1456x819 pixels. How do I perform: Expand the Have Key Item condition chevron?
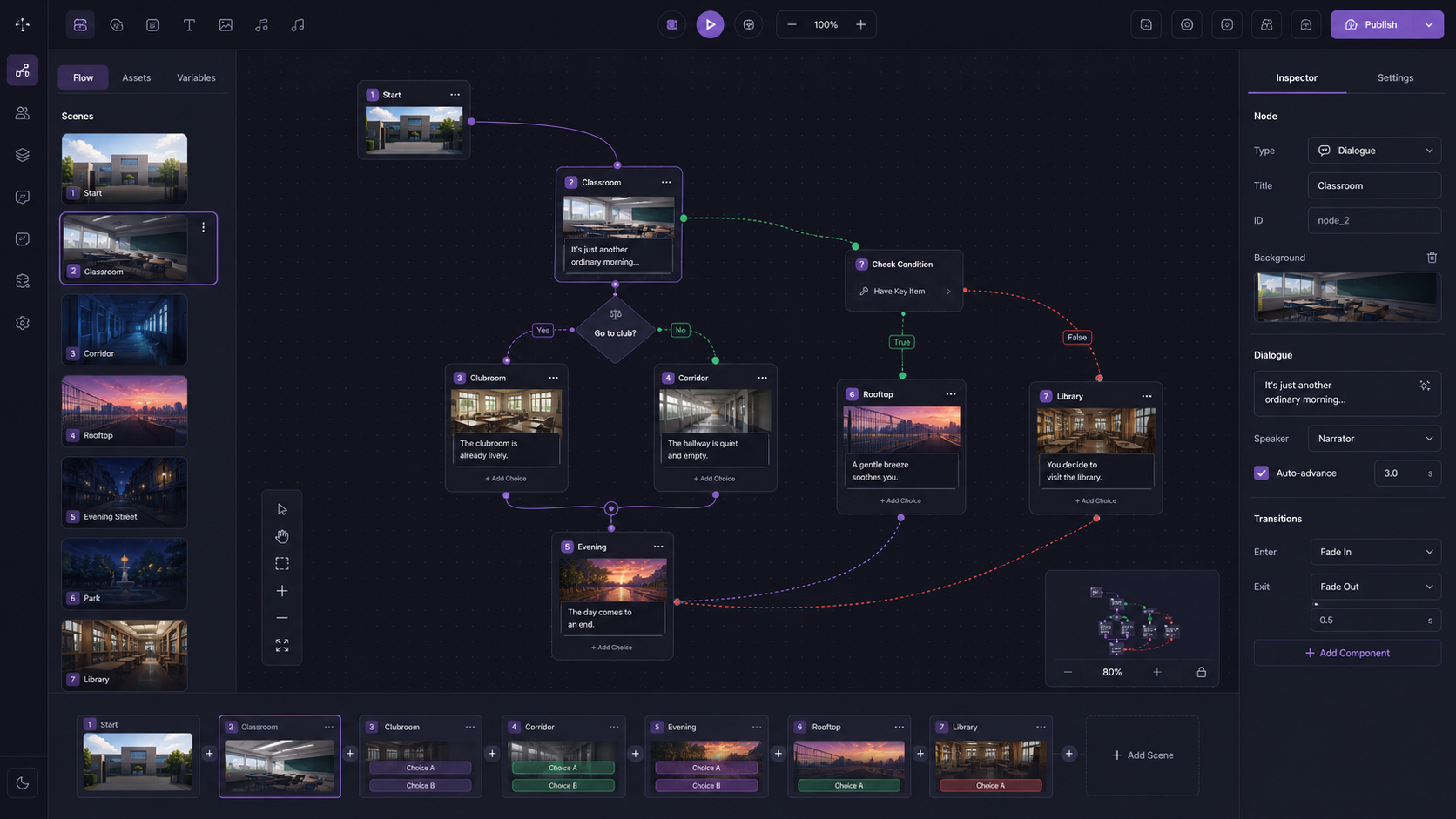(x=948, y=292)
